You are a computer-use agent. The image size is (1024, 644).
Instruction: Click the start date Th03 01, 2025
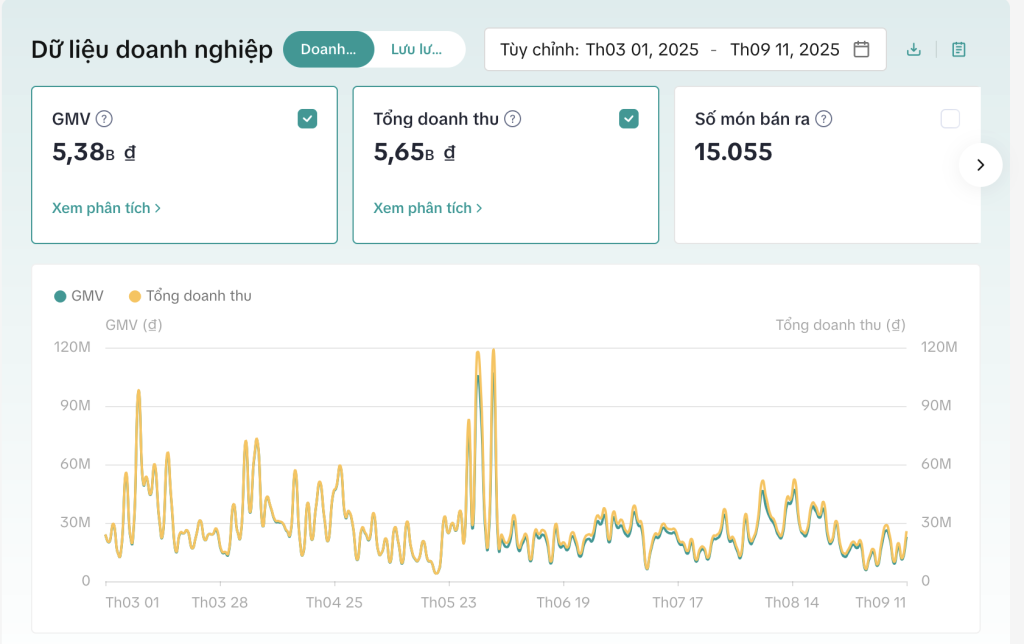(x=640, y=49)
